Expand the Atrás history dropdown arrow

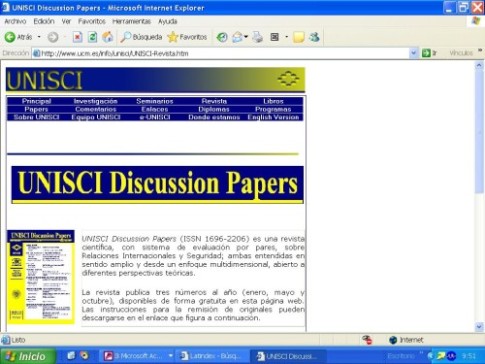(x=39, y=37)
